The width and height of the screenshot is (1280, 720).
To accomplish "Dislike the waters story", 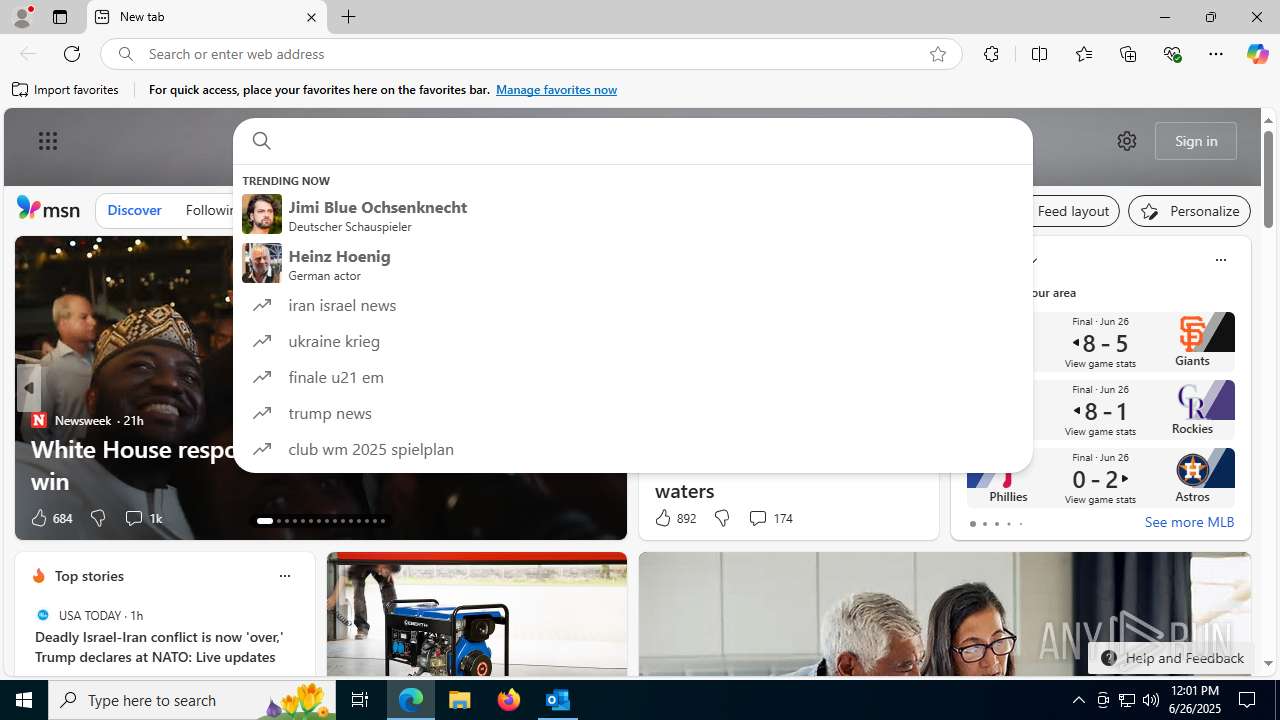I will (x=721, y=518).
